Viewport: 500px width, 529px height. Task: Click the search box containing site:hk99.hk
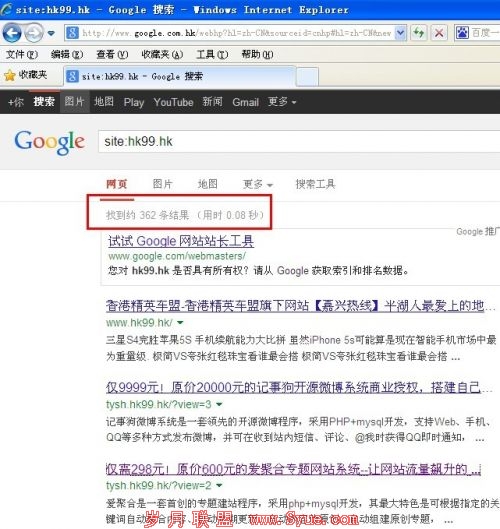coord(299,142)
